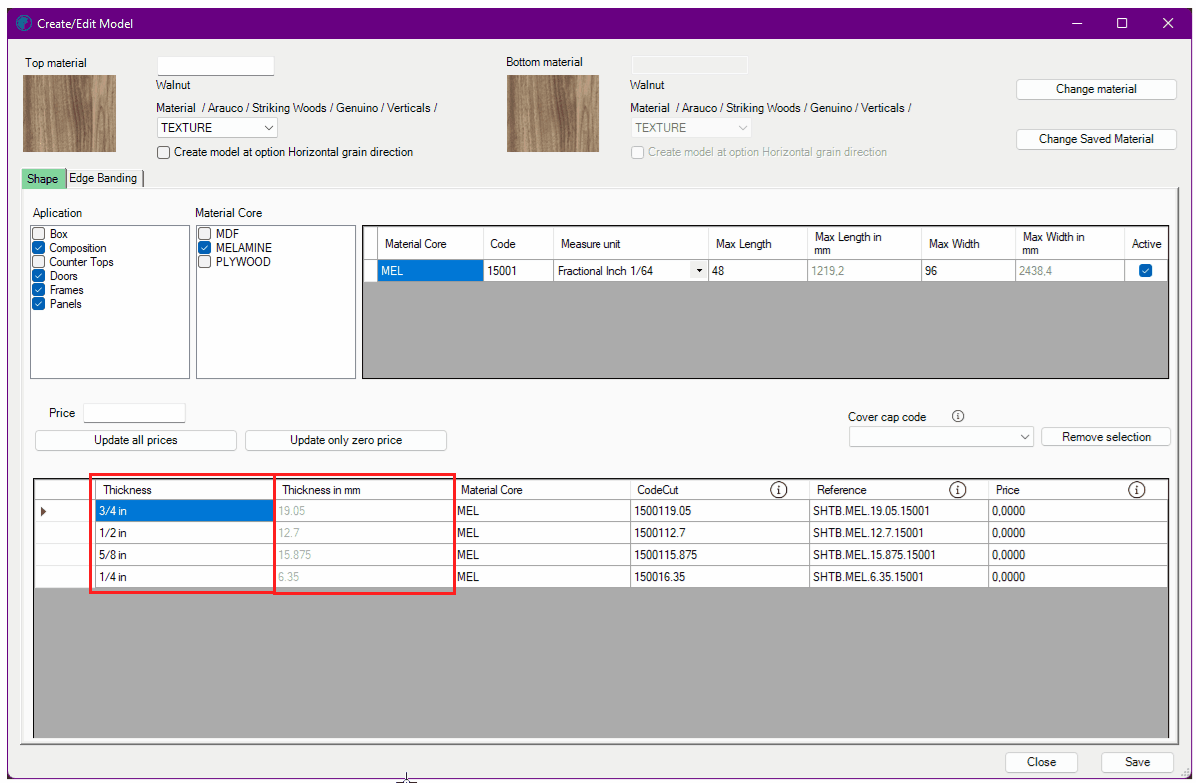Open the Fractional Inch 1/64 measure unit dropdown
Viewport: 1196px width, 783px height.
[699, 271]
